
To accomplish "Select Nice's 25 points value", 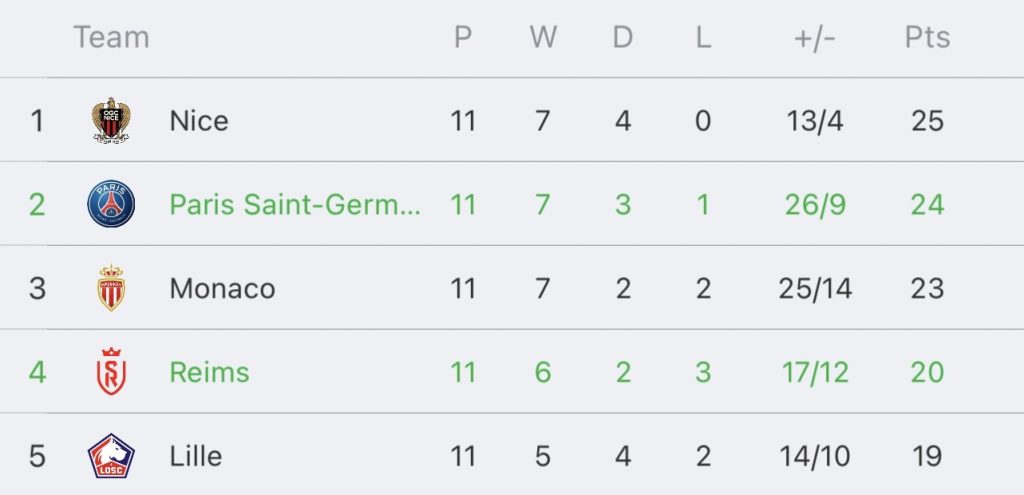I will (x=928, y=121).
